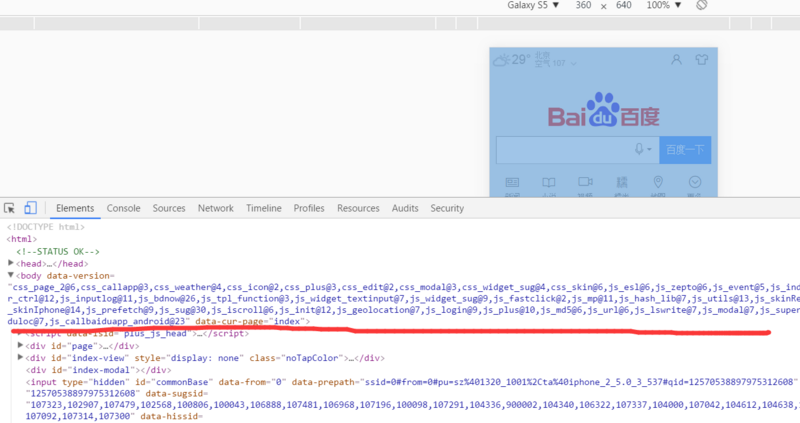Click the Baidu logo in the preview
The width and height of the screenshot is (800, 423).
pyautogui.click(x=604, y=110)
